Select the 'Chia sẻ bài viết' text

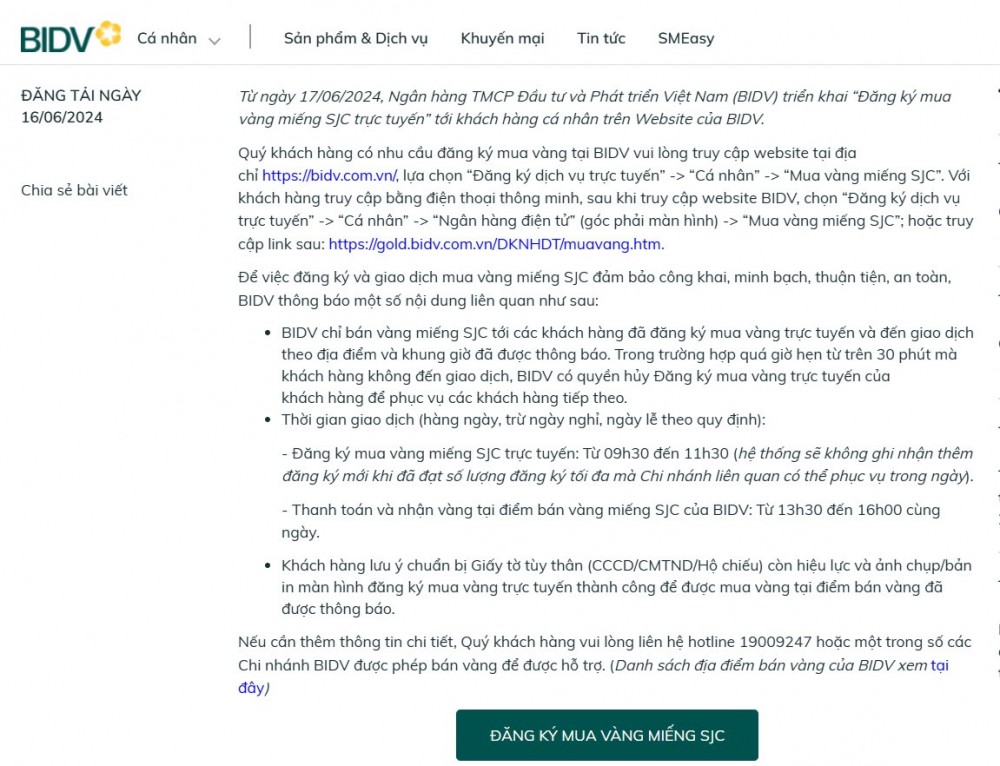point(75,190)
